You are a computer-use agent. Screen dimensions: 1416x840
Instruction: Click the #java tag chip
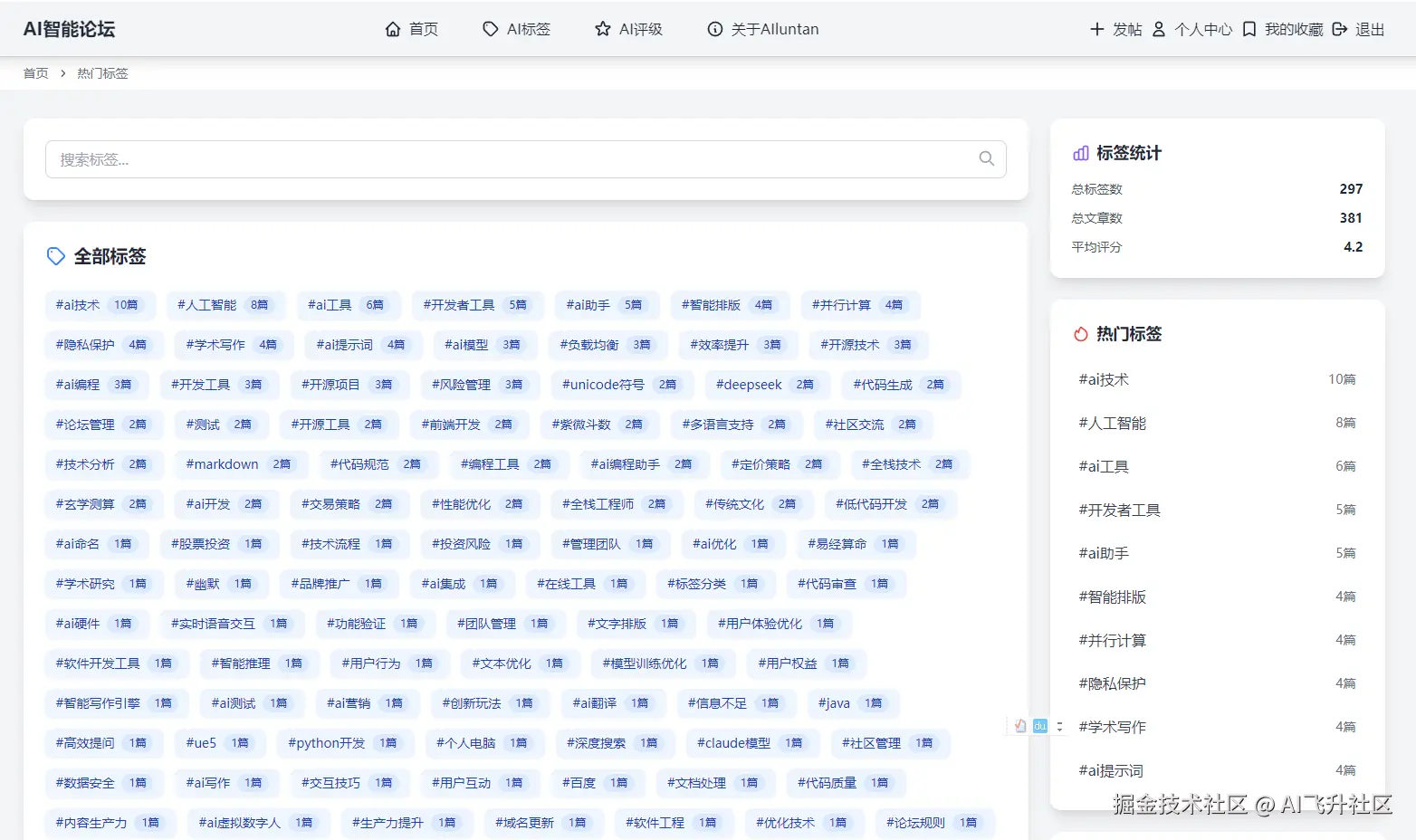coord(854,703)
